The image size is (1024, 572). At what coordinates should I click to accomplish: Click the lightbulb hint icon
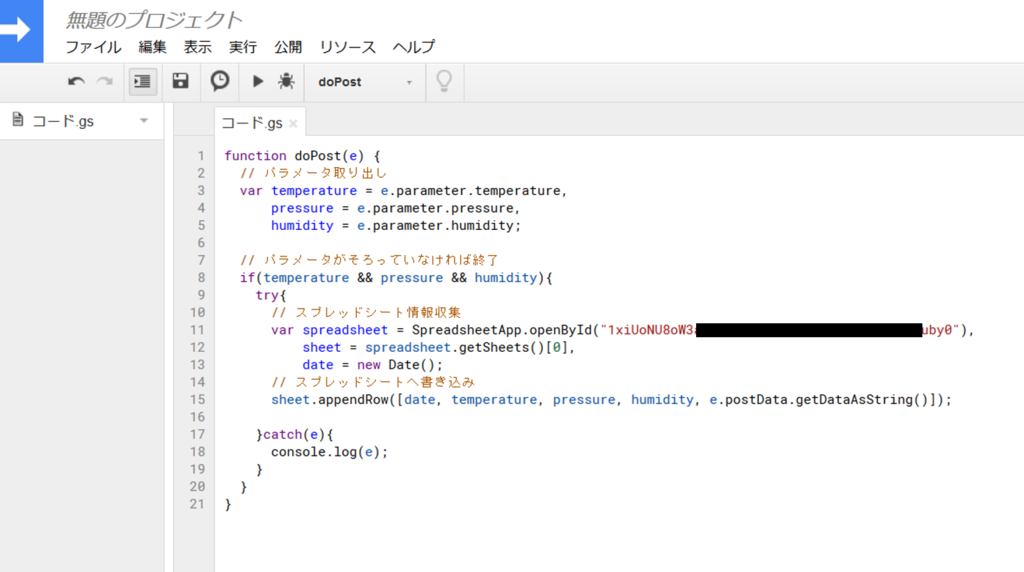coord(444,82)
